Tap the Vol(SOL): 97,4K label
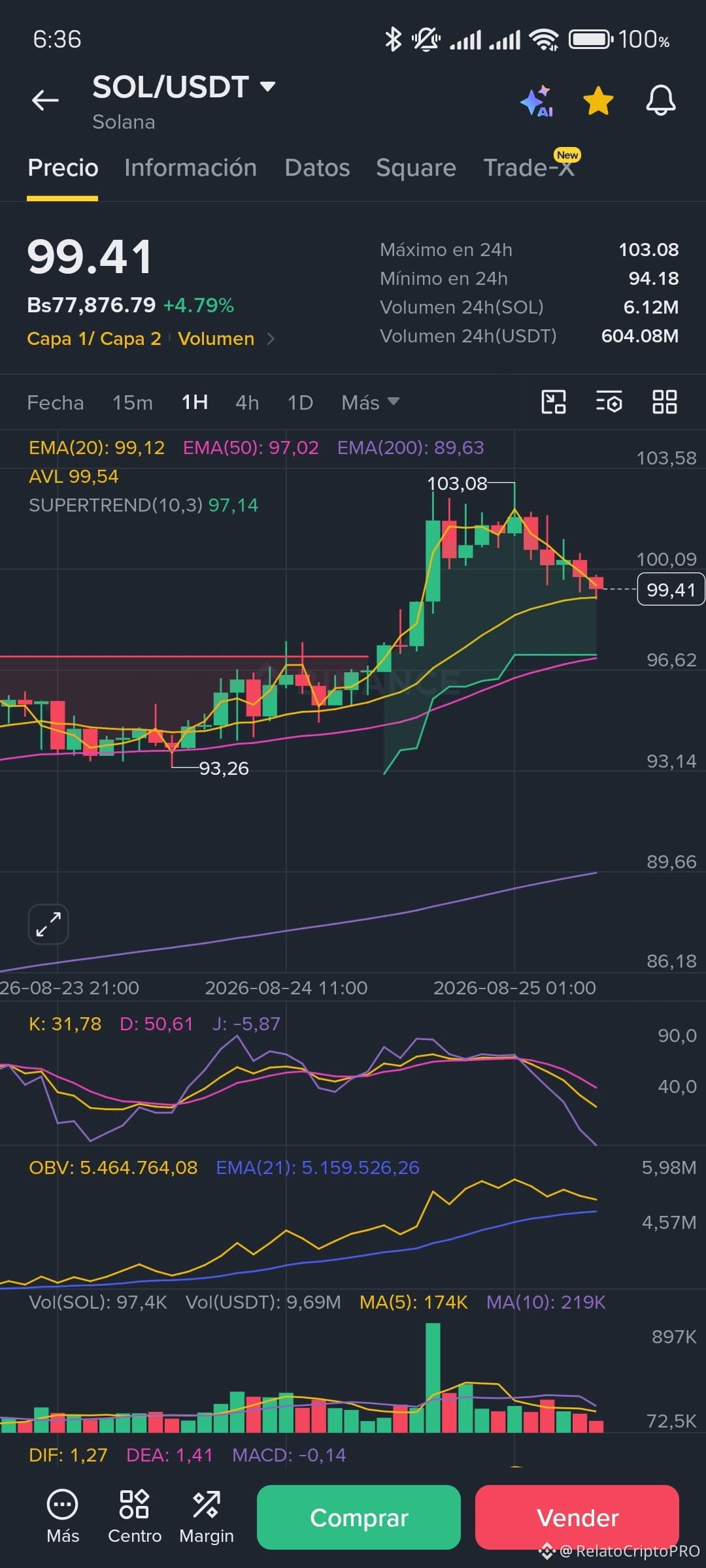This screenshot has width=706, height=1568. click(98, 1302)
